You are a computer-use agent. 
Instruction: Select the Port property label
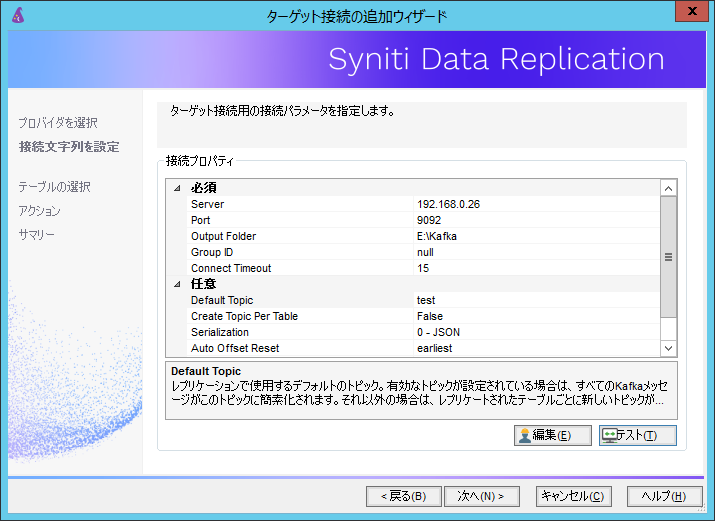coord(201,220)
